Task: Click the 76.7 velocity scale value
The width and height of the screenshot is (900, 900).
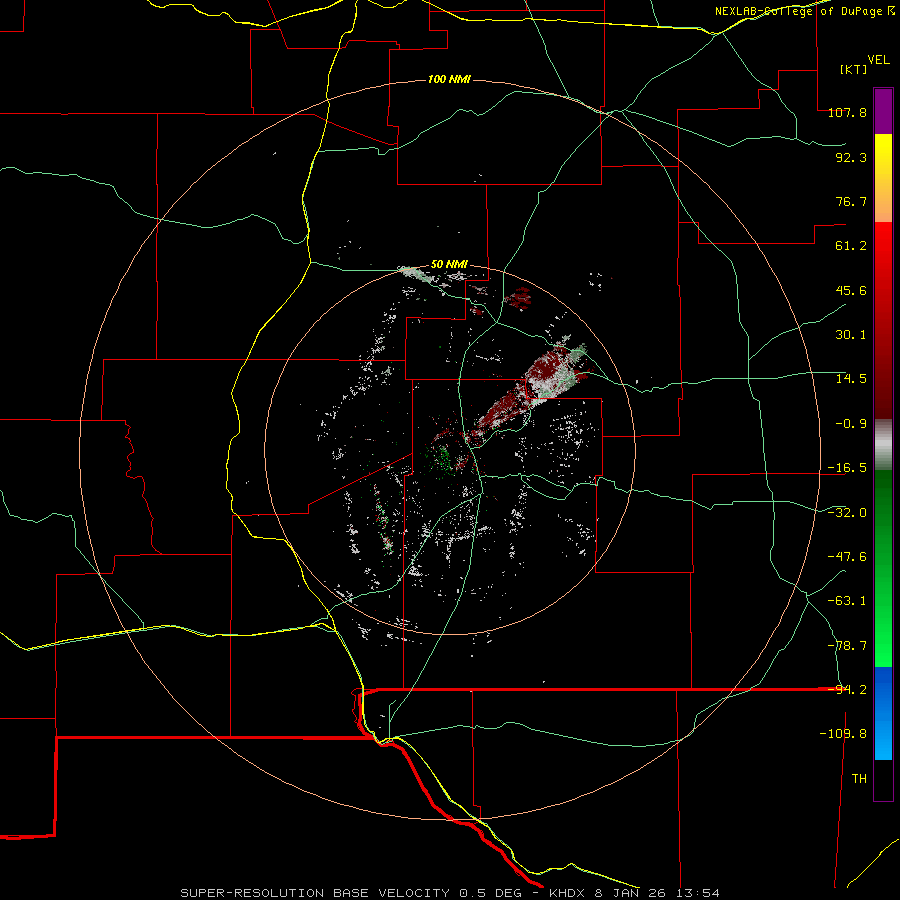Action: coord(851,201)
